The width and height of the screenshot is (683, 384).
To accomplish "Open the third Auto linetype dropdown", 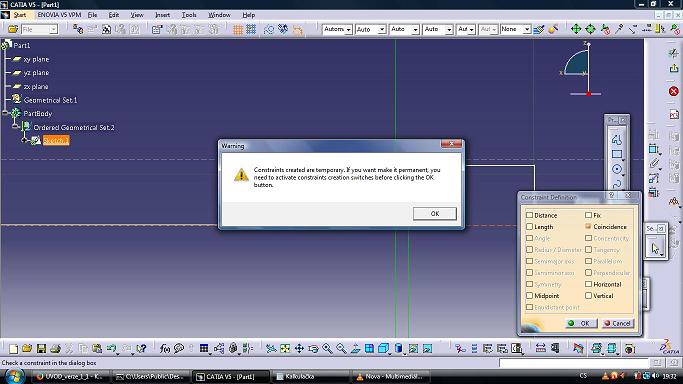I will pos(404,29).
